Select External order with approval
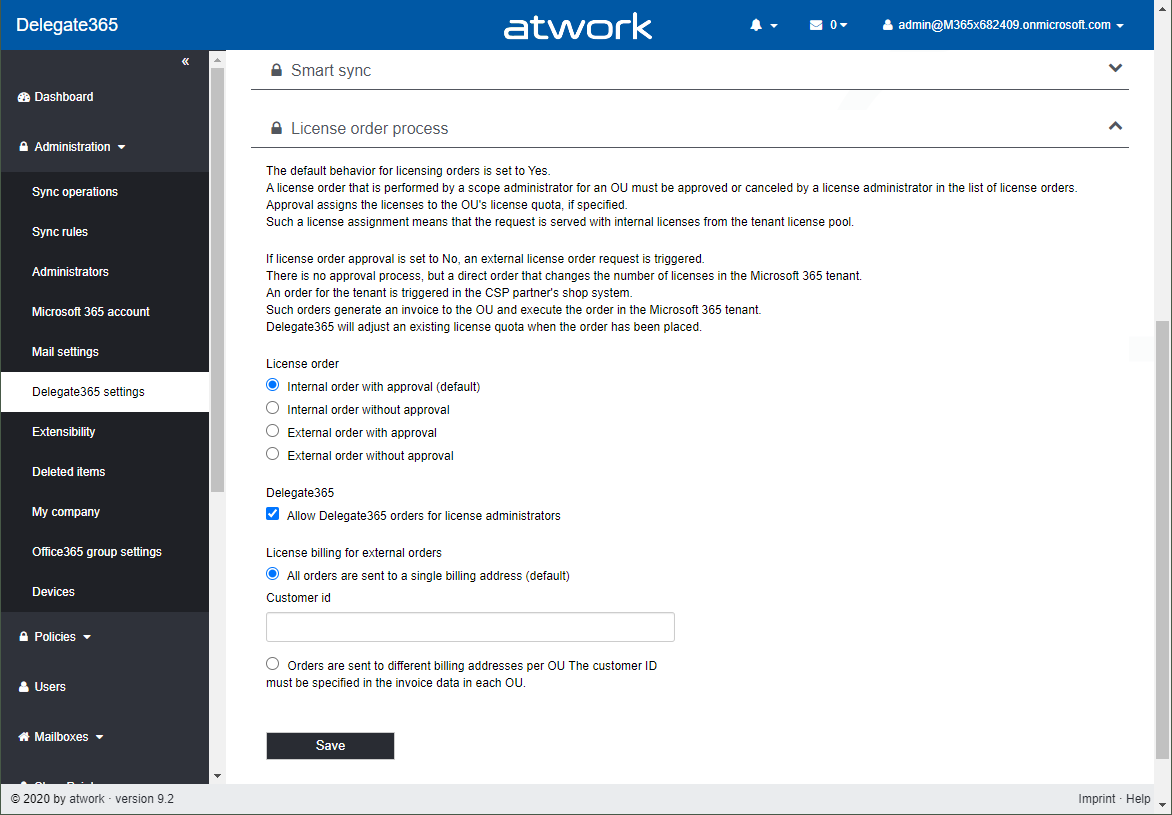Viewport: 1172px width, 815px height. click(273, 431)
